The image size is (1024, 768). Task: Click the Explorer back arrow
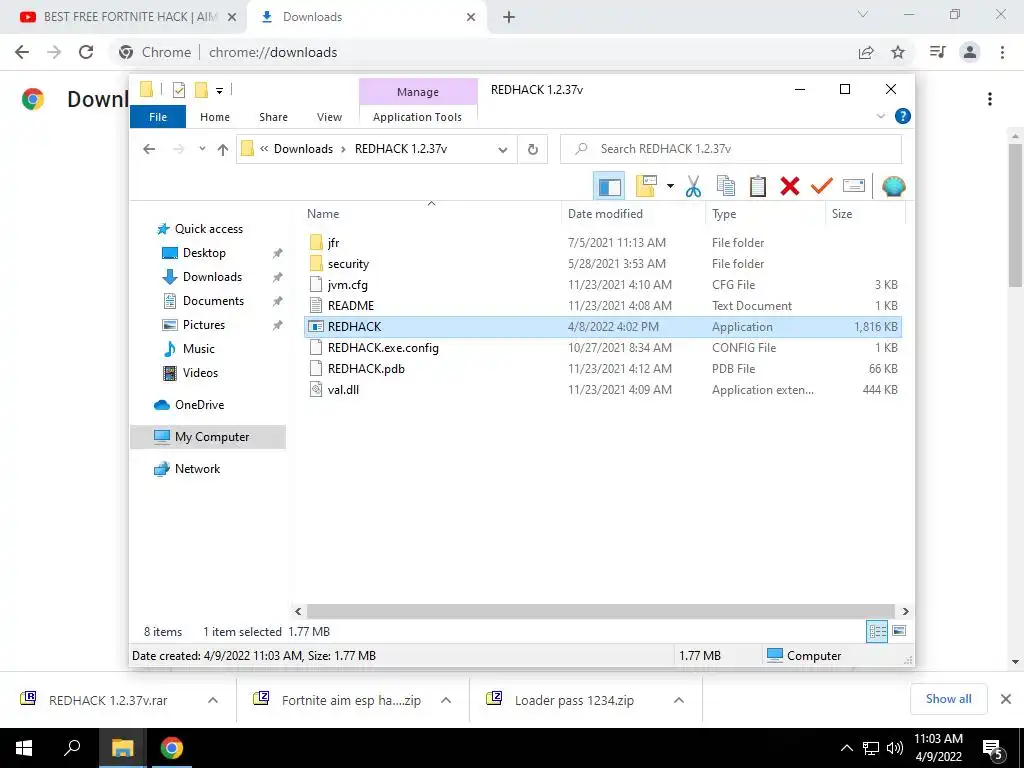tap(149, 150)
